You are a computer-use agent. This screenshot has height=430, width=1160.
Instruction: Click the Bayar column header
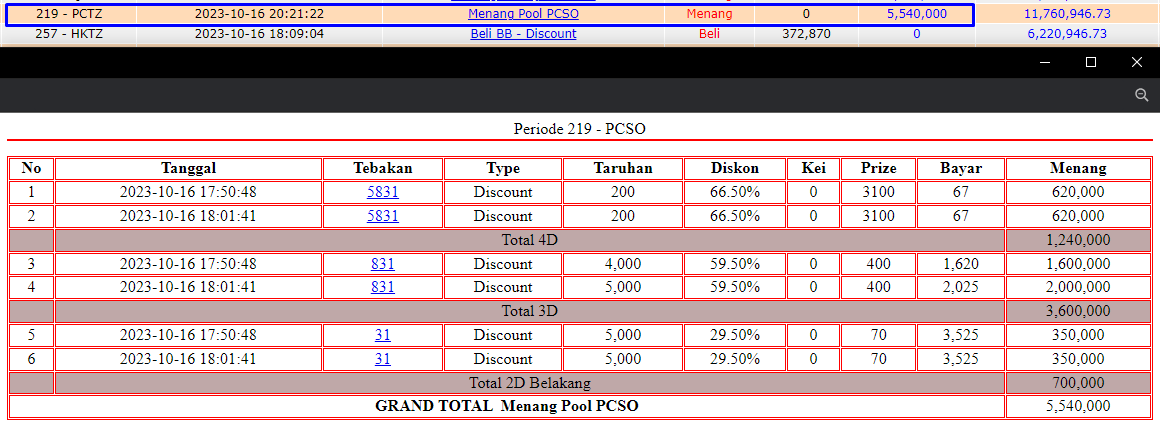pyautogui.click(x=961, y=169)
